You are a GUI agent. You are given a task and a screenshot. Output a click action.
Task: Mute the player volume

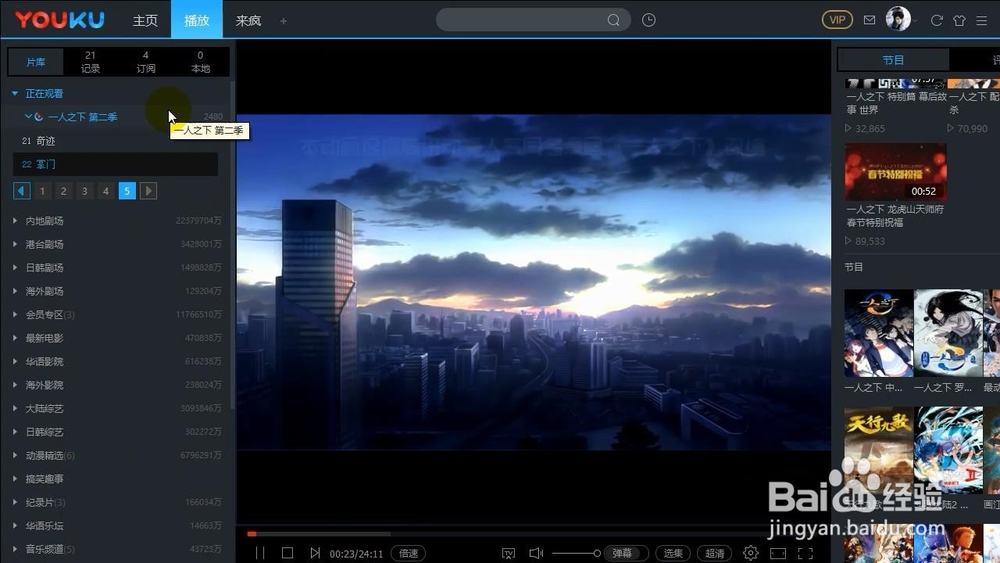coord(536,553)
